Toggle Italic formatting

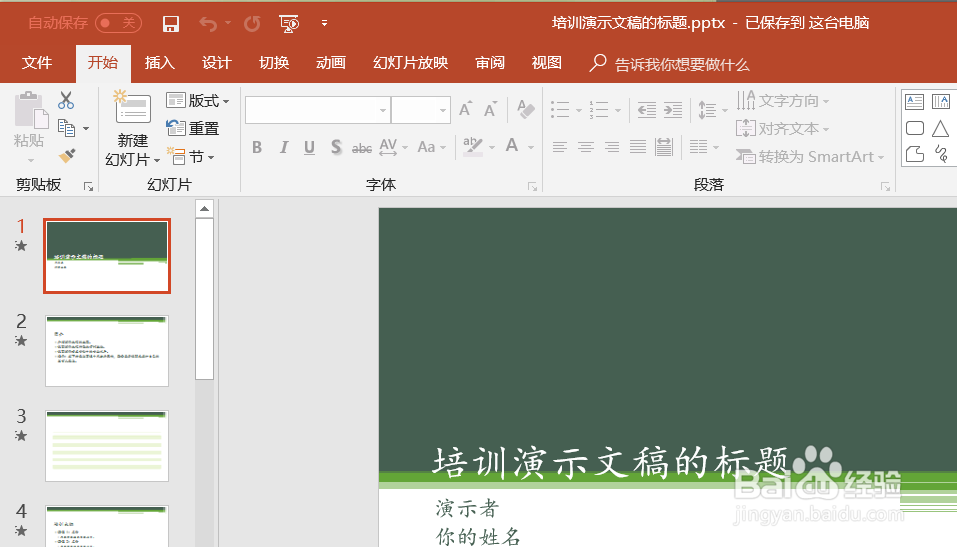284,147
